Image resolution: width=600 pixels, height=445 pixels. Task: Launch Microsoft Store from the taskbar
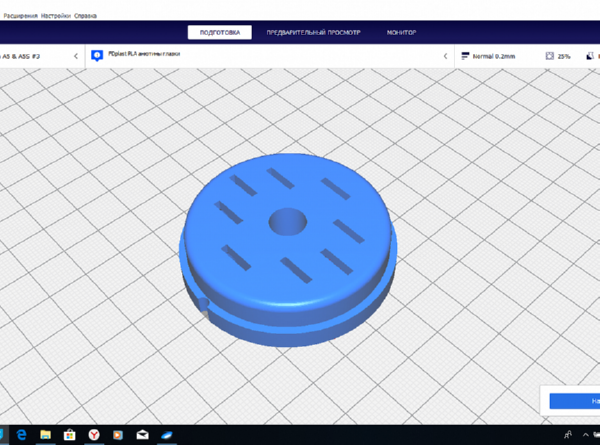[70, 435]
